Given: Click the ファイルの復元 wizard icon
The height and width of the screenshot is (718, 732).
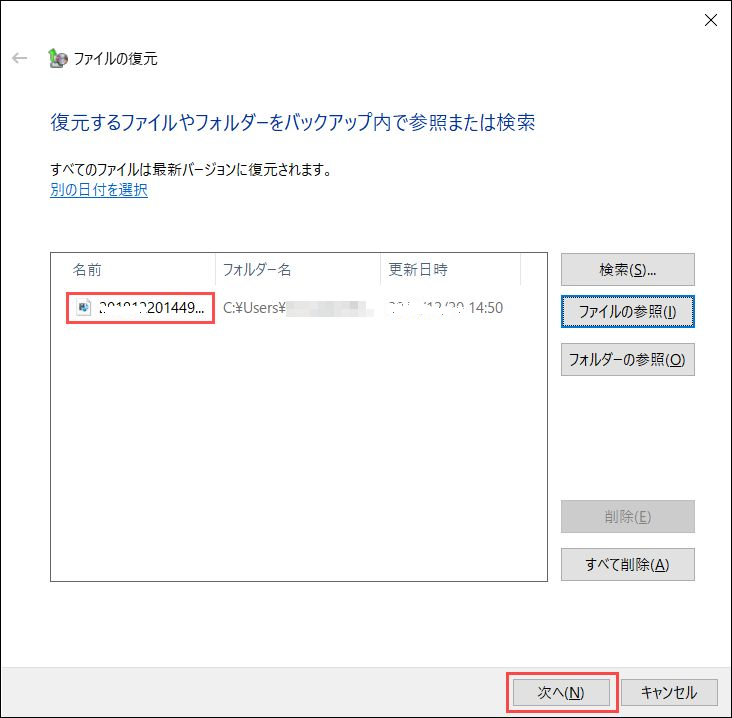Looking at the screenshot, I should coord(58,58).
